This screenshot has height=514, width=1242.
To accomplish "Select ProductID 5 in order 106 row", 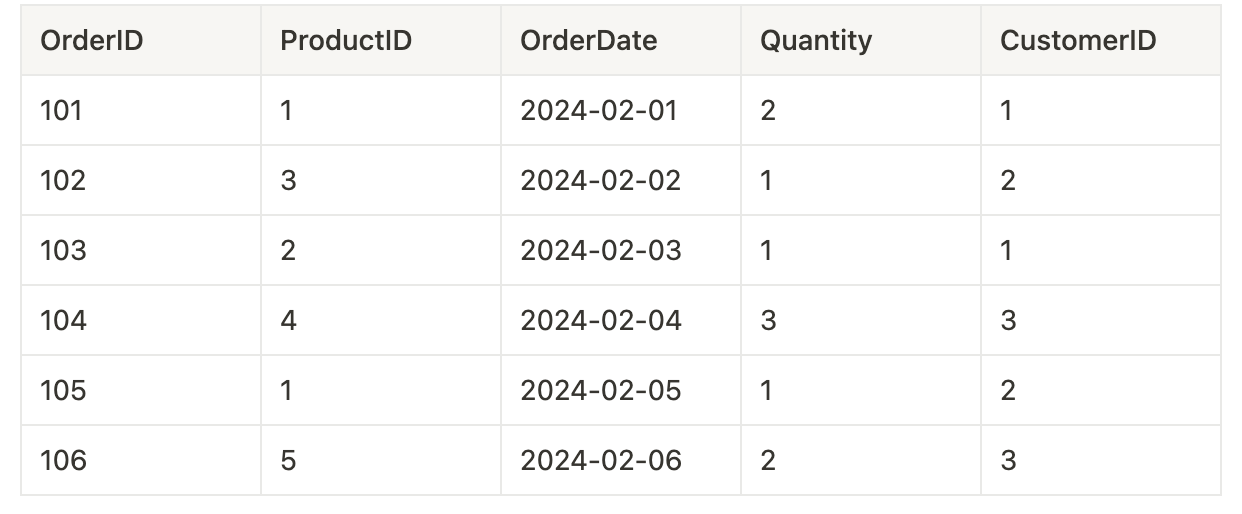I will coord(381,460).
